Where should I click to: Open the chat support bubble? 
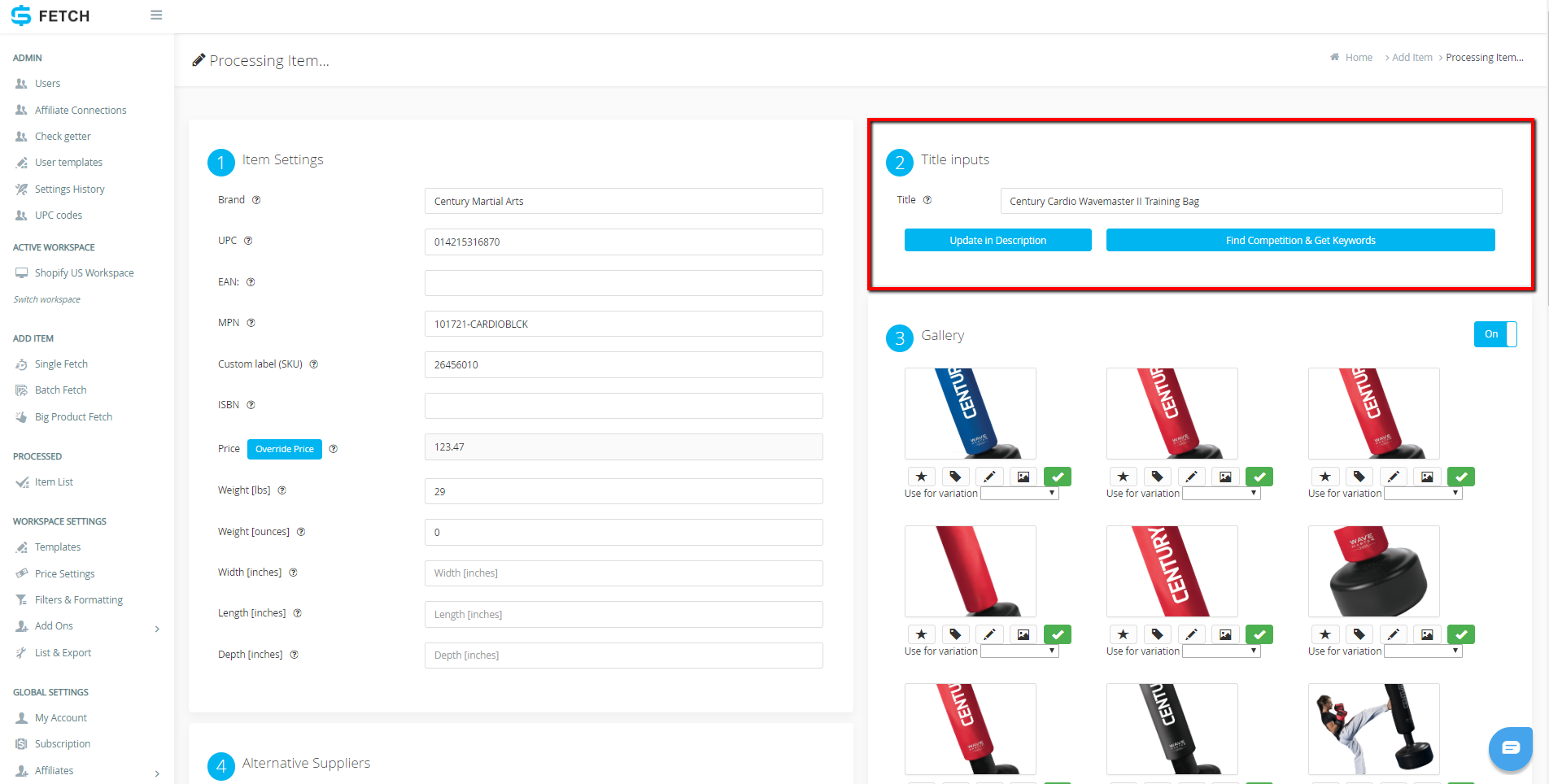click(1510, 748)
